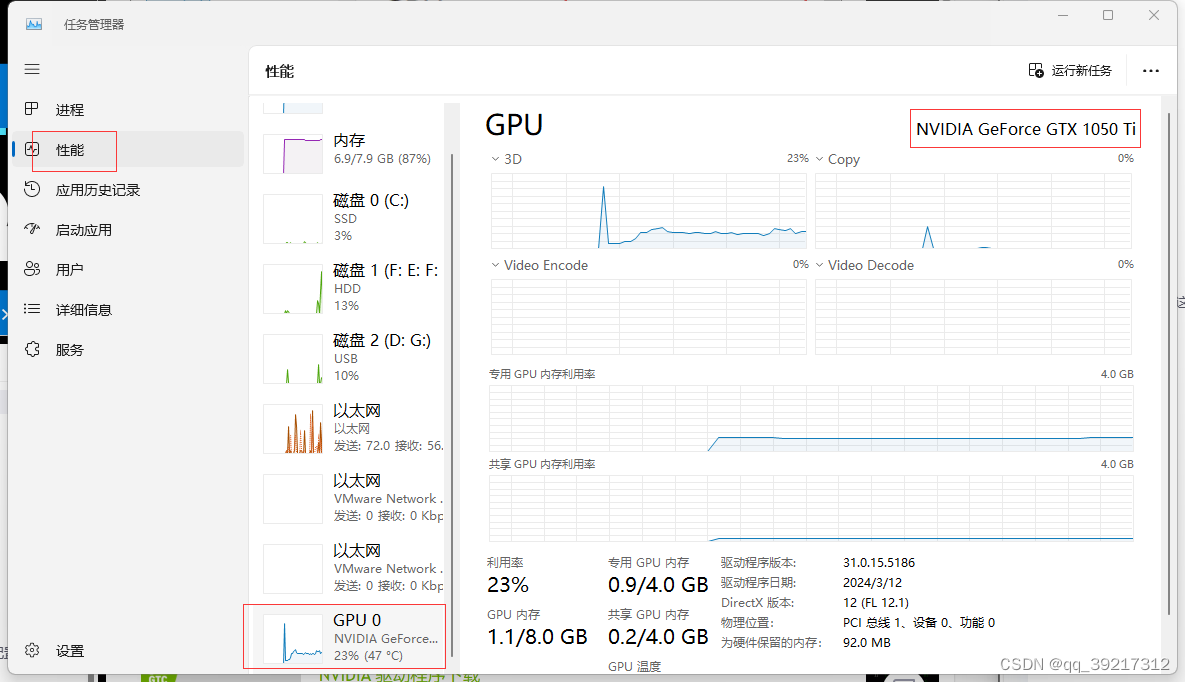The image size is (1185, 682).
Task: Select the GPU 0 graph thumbnail
Action: [x=292, y=639]
